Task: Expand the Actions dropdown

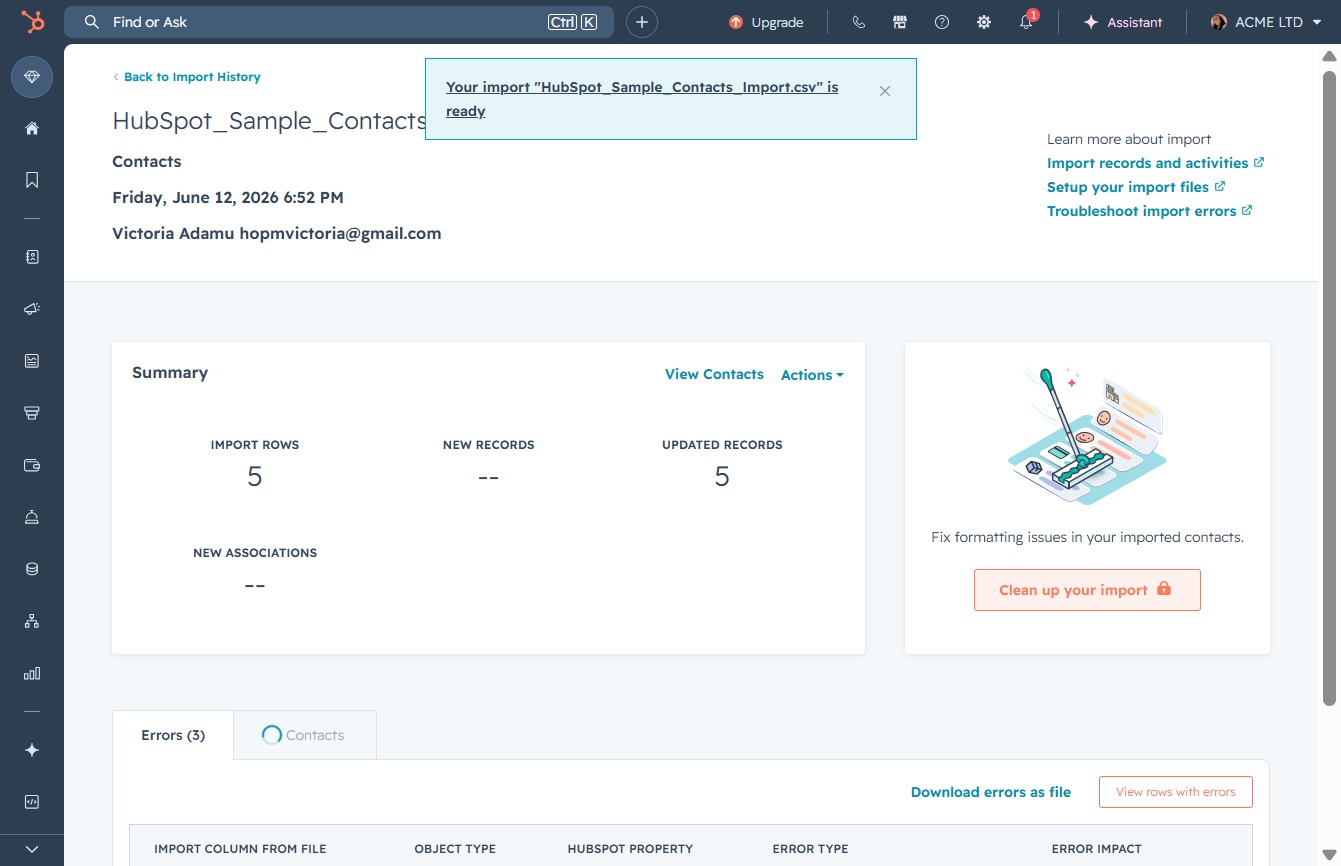Action: (x=812, y=375)
